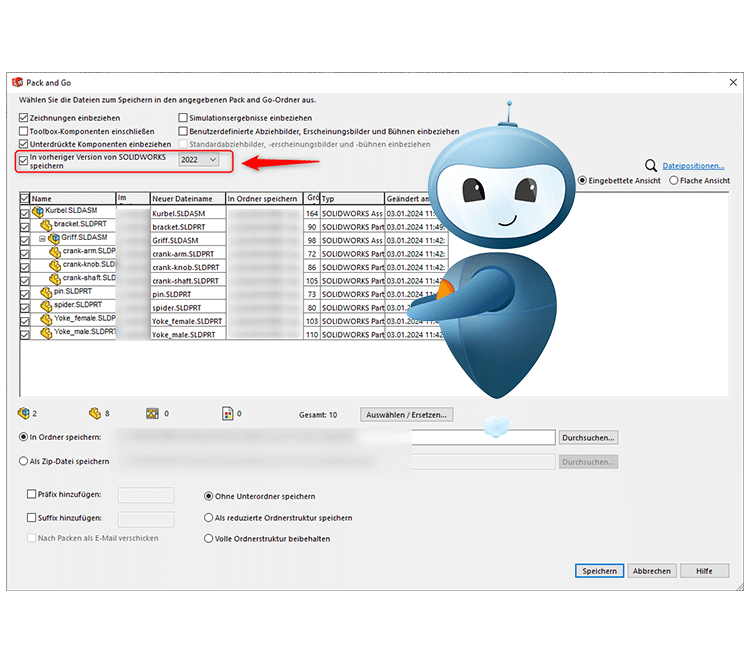The image size is (751, 663).
Task: Click the Präfix text input field
Action: click(x=146, y=495)
